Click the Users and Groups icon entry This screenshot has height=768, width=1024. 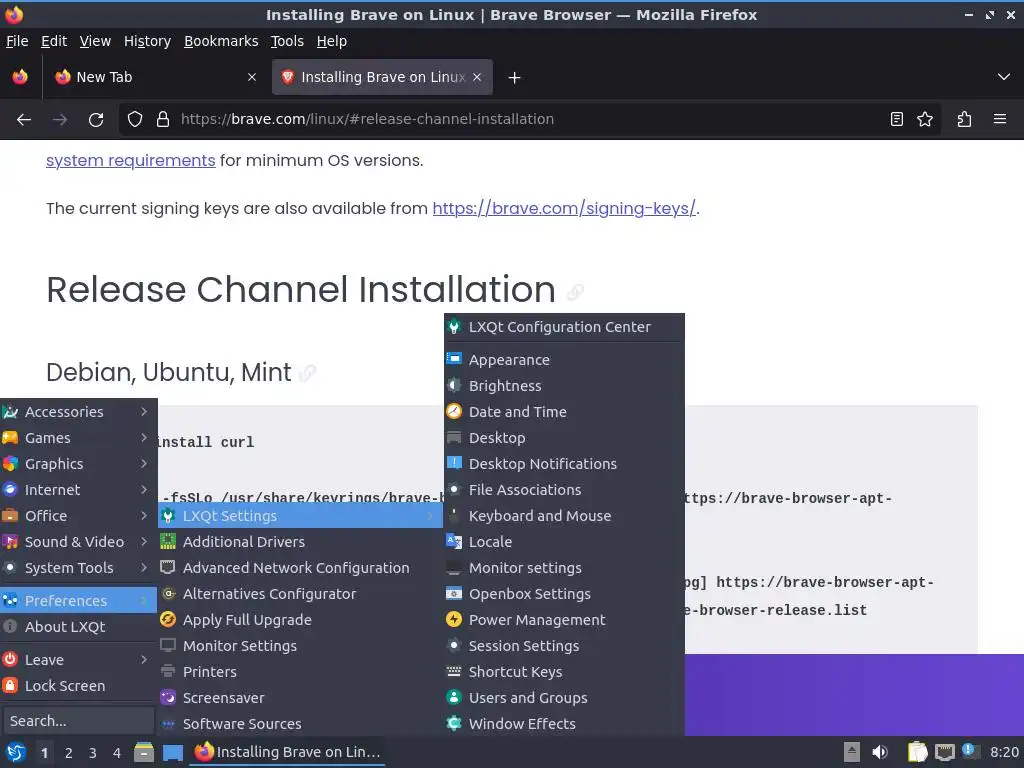pyautogui.click(x=454, y=697)
